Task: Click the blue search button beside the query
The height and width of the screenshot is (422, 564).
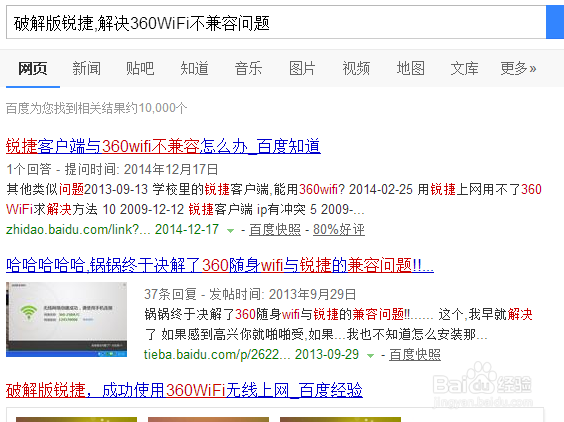Action: pyautogui.click(x=555, y=22)
